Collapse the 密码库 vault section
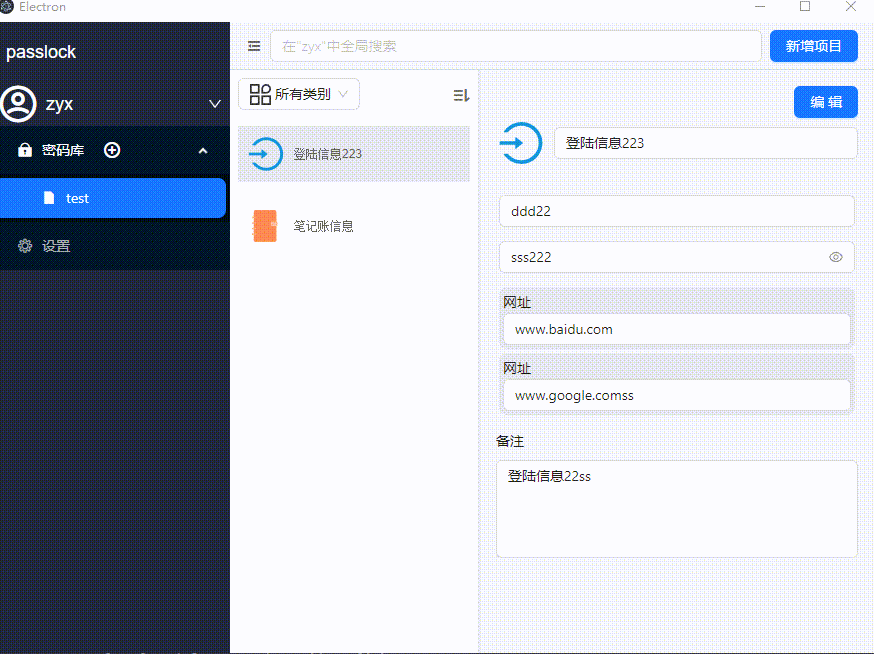Viewport: 874px width, 654px height. point(203,151)
